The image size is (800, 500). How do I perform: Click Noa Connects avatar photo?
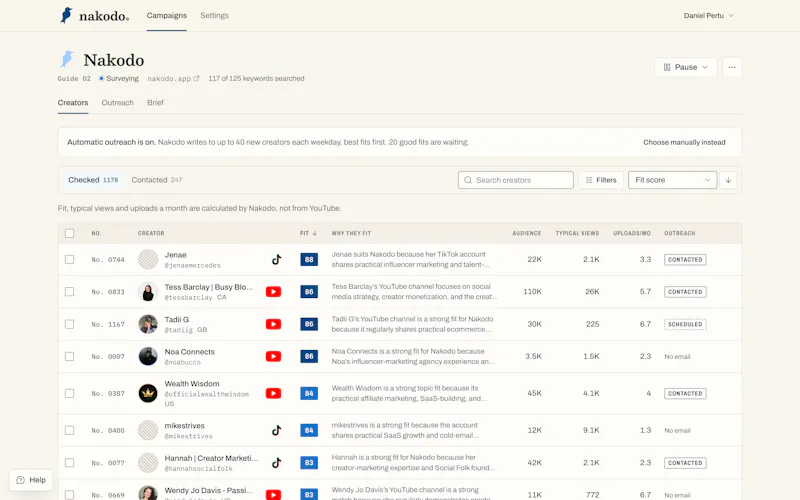[148, 356]
